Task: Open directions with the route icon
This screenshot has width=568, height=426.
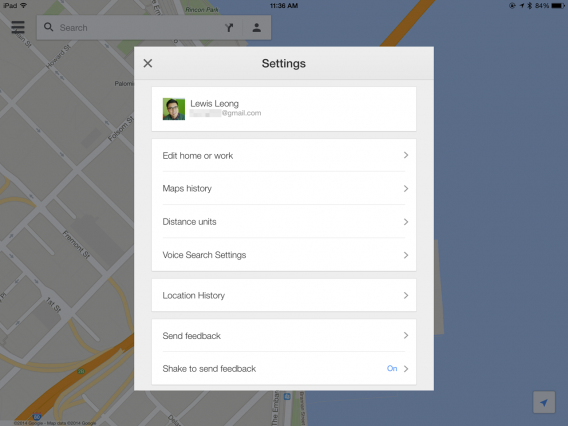Action: click(229, 28)
